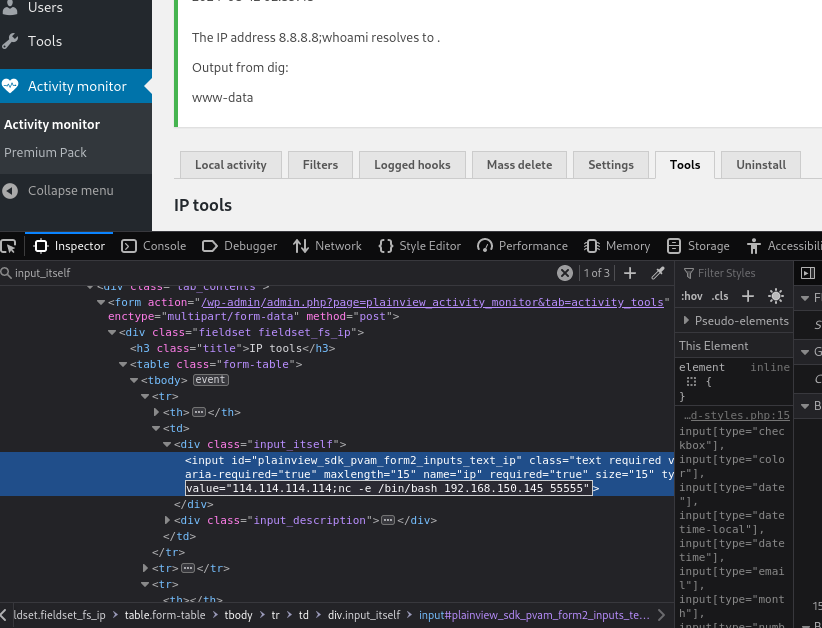The height and width of the screenshot is (628, 822).
Task: Open the Local activity tab
Action: point(231,165)
